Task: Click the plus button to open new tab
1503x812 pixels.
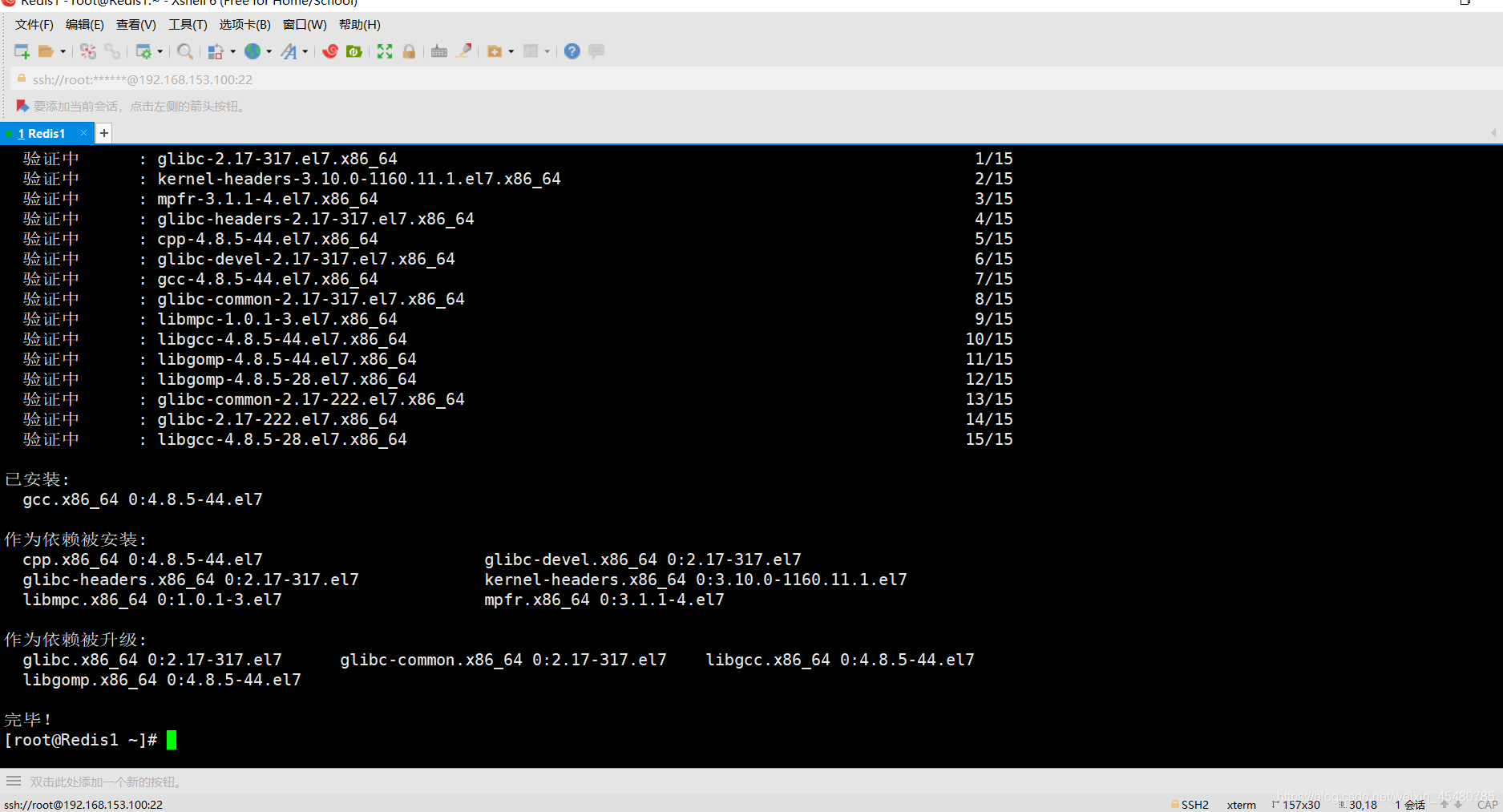Action: click(x=103, y=132)
